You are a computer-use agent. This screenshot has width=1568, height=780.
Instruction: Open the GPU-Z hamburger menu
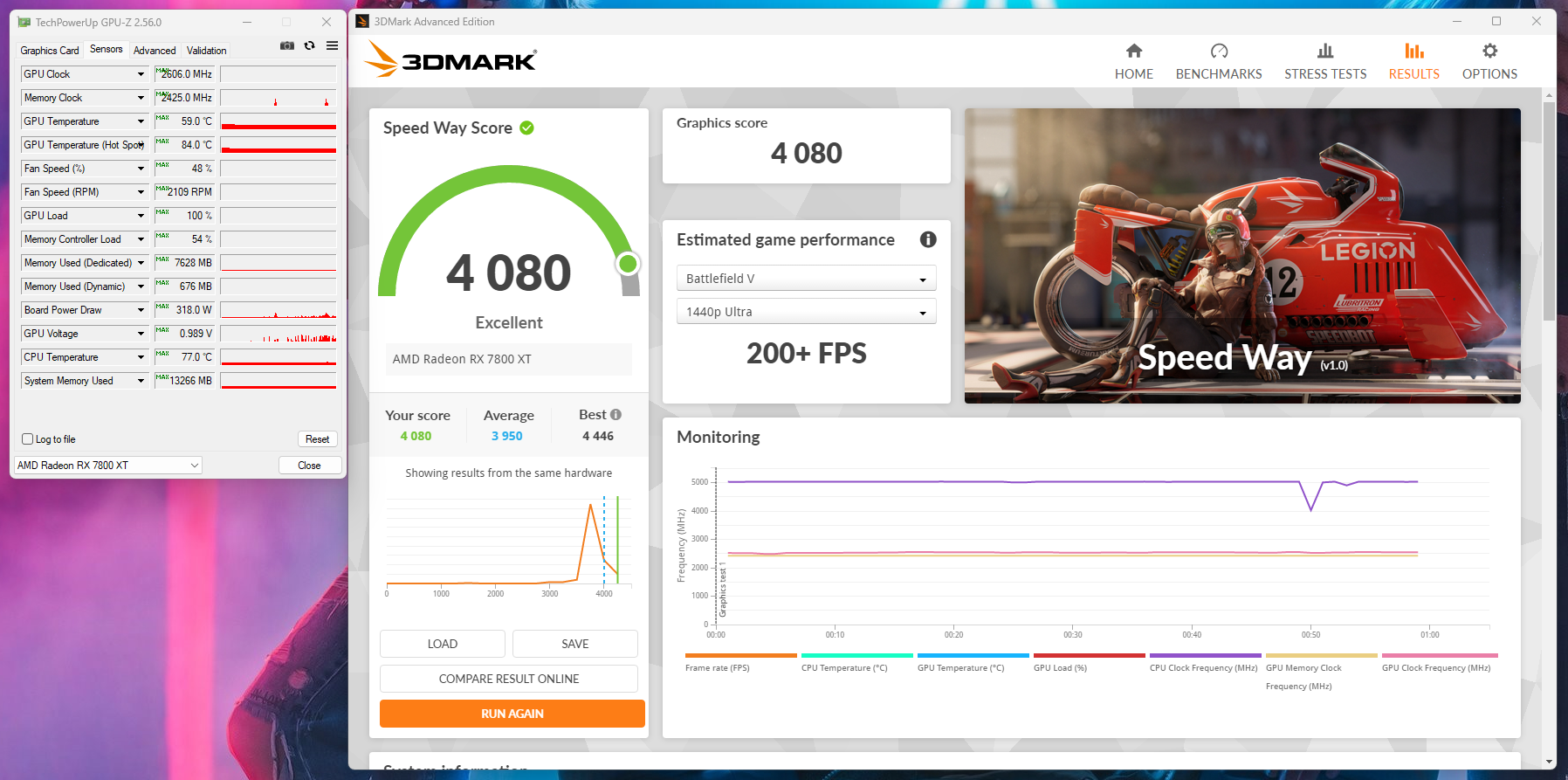333,45
